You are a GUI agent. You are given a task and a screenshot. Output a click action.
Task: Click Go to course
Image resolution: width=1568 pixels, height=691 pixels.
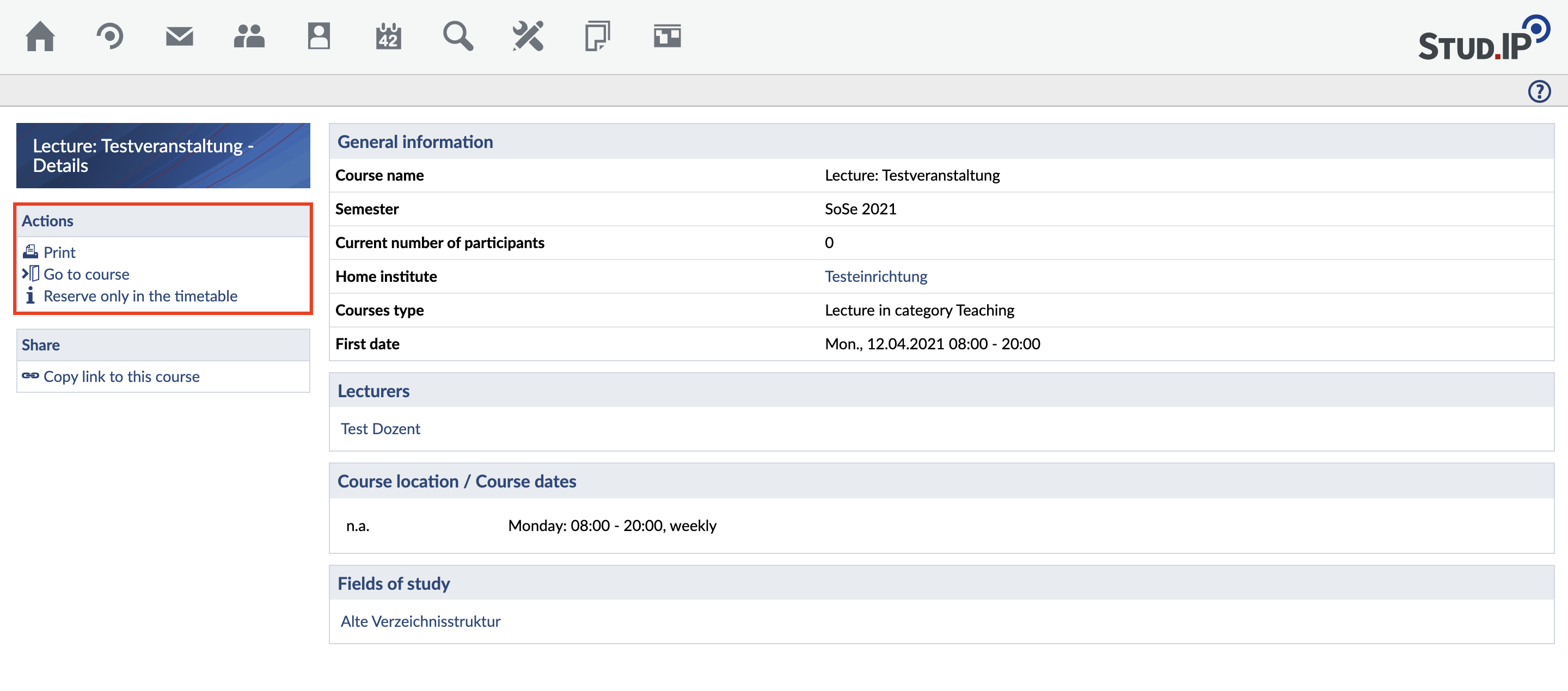click(x=87, y=274)
